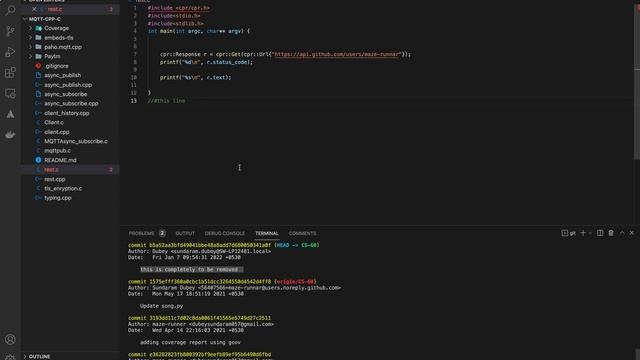Open typing.cpp file
640x360 pixels.
(x=58, y=198)
